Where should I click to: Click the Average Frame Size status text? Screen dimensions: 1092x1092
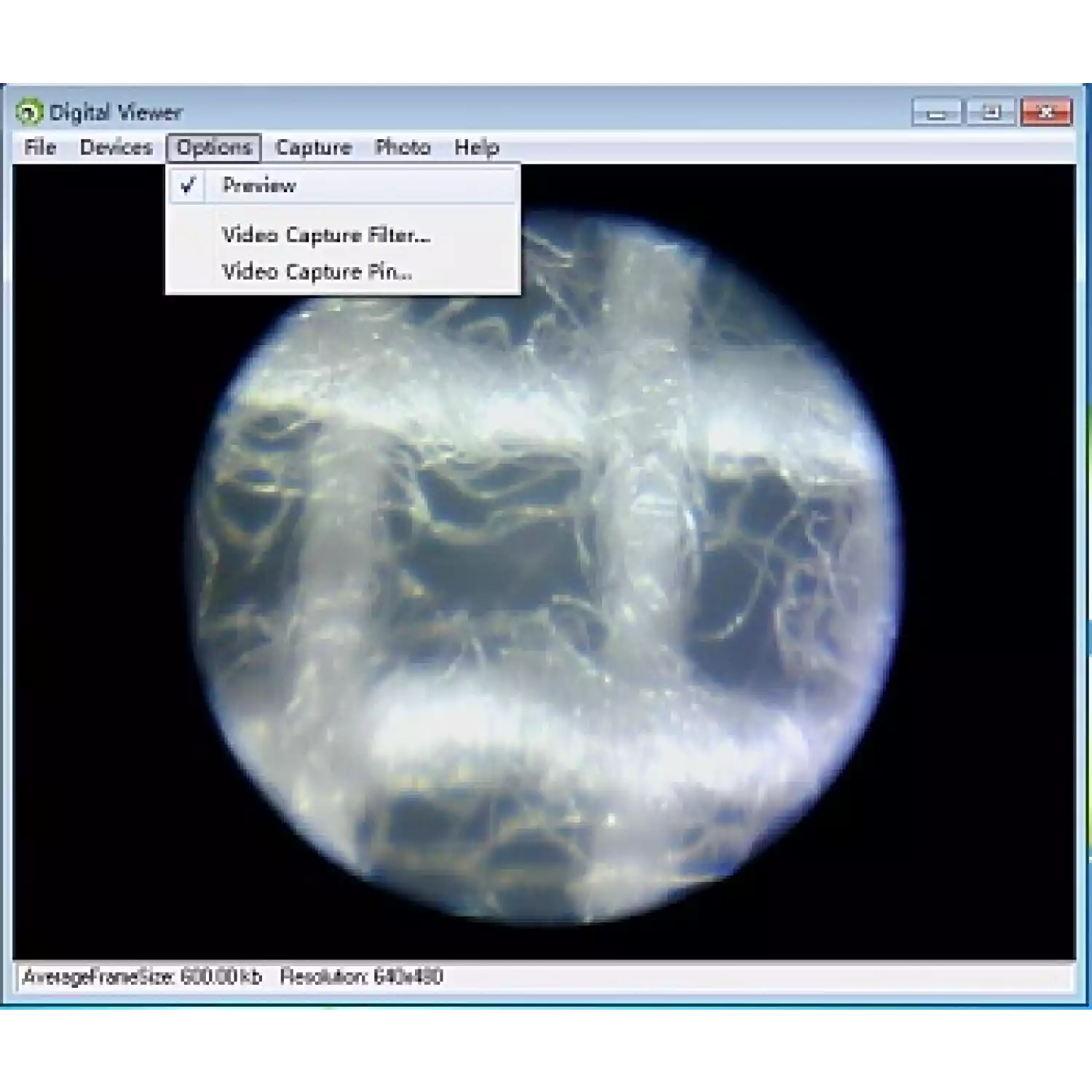point(142,977)
